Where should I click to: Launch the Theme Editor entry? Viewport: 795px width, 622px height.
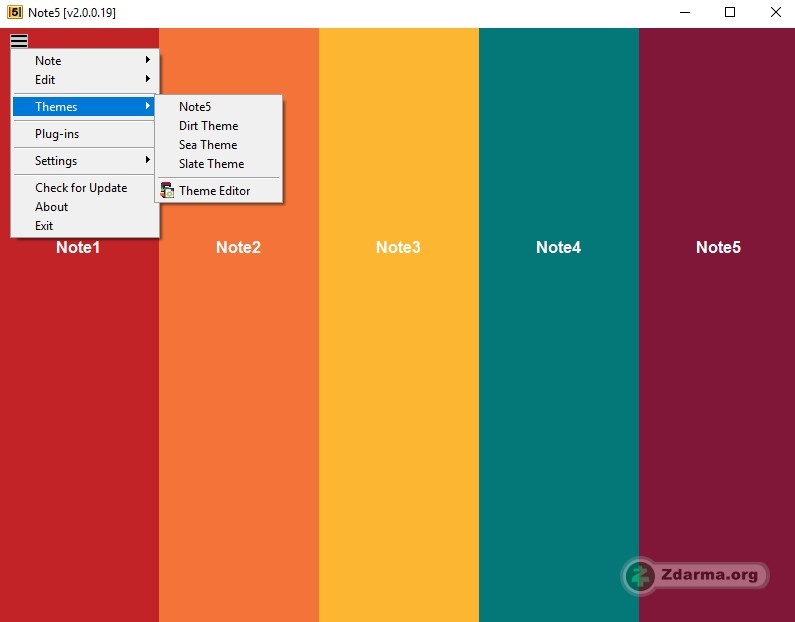[219, 191]
